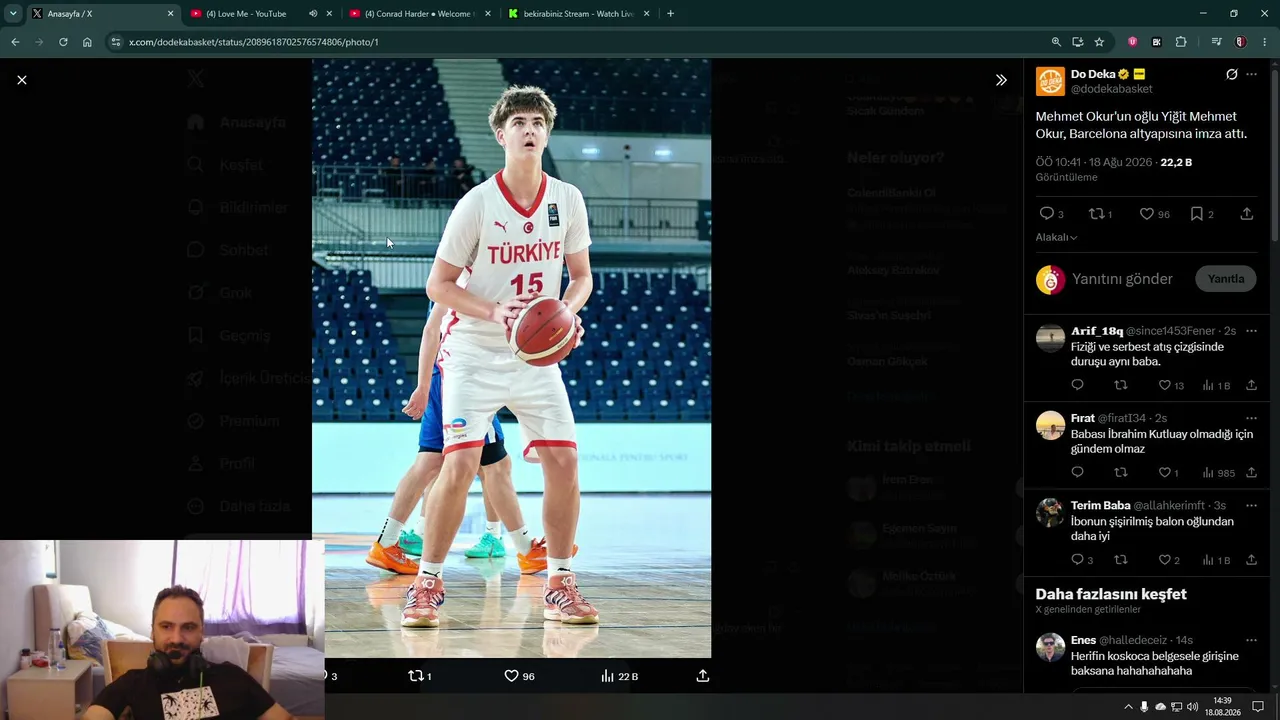The image size is (1280, 720).
Task: Repost Terim Baba's comment
Action: coord(1121,560)
